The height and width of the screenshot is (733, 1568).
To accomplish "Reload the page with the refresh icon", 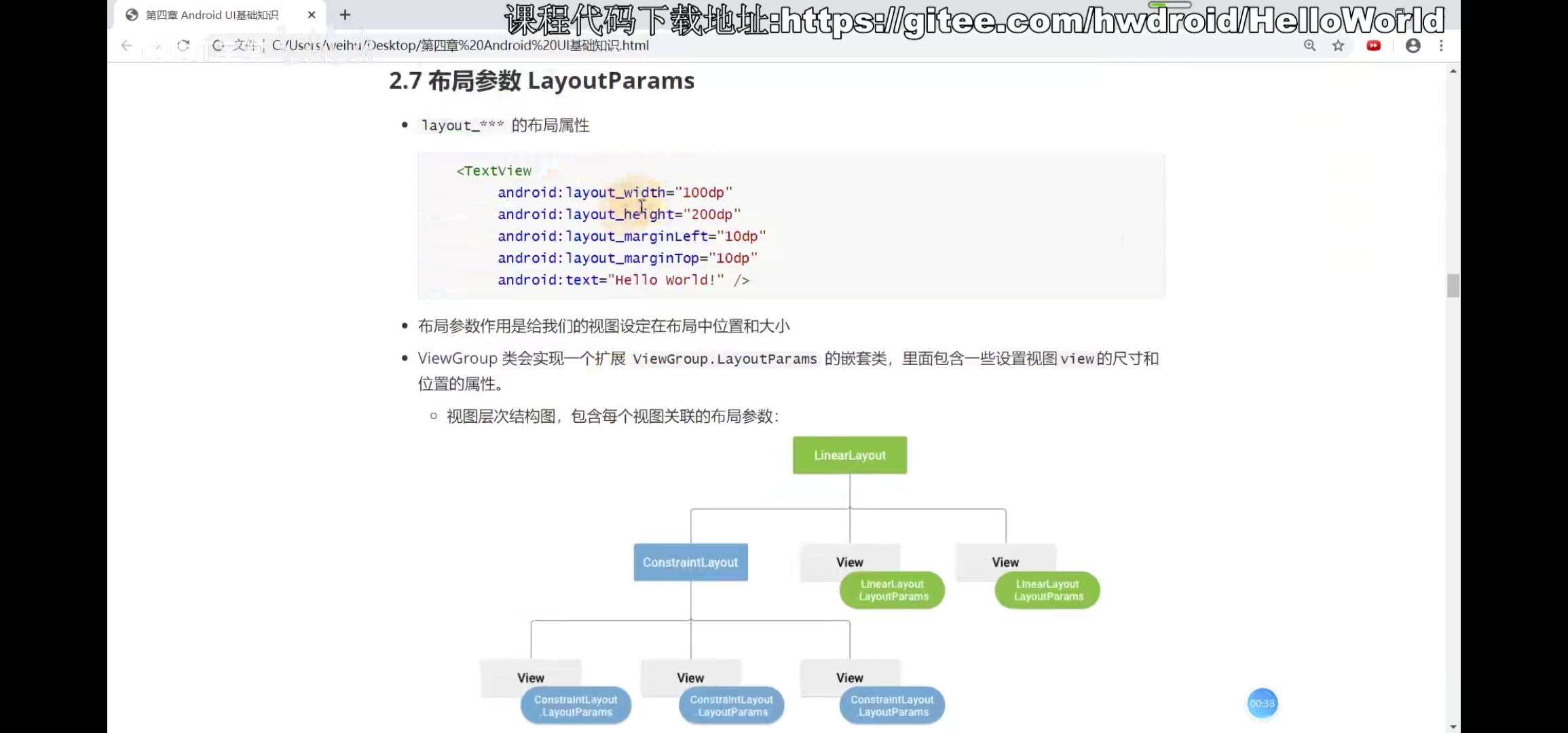I will click(183, 45).
